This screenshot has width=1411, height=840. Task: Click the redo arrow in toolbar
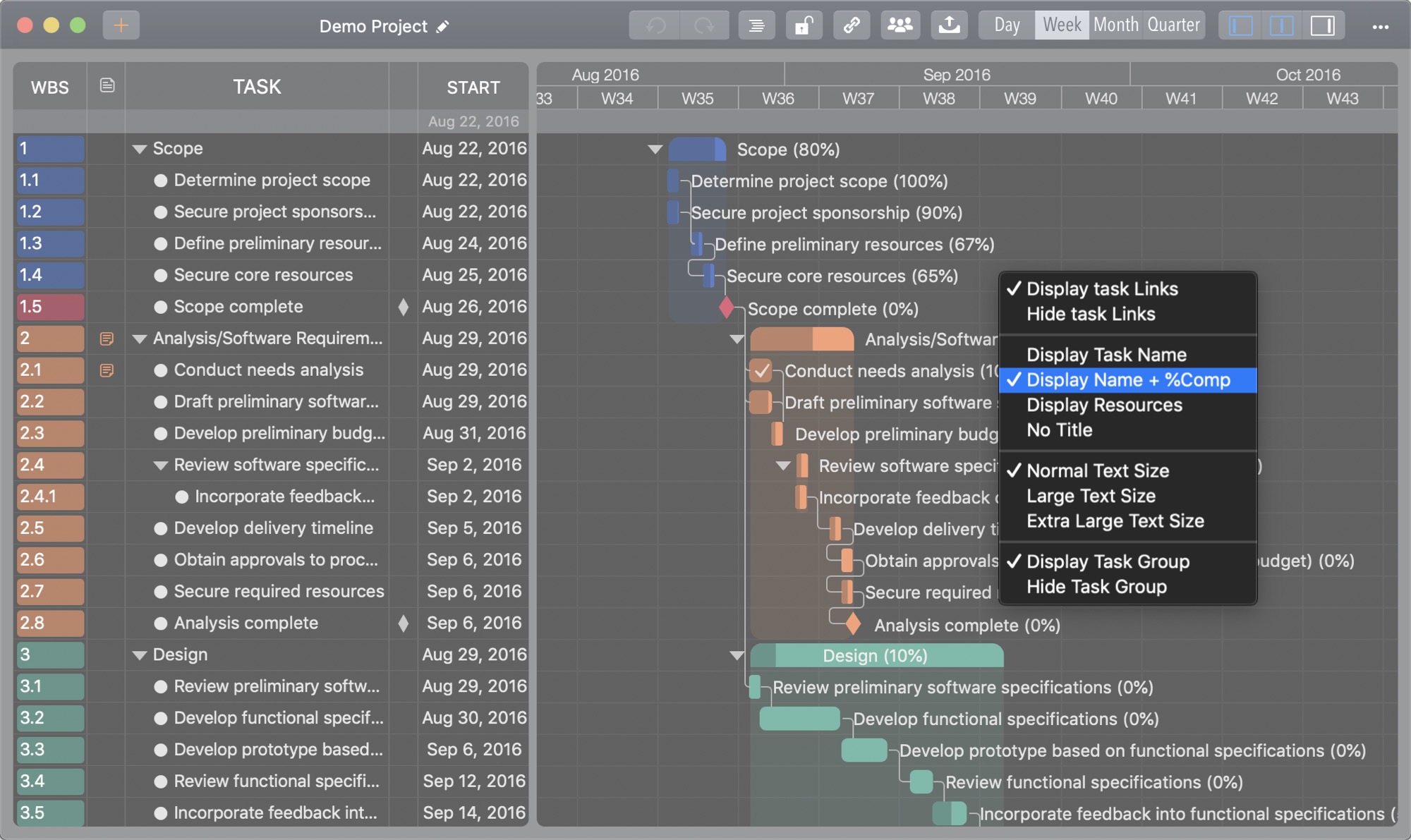tap(703, 26)
